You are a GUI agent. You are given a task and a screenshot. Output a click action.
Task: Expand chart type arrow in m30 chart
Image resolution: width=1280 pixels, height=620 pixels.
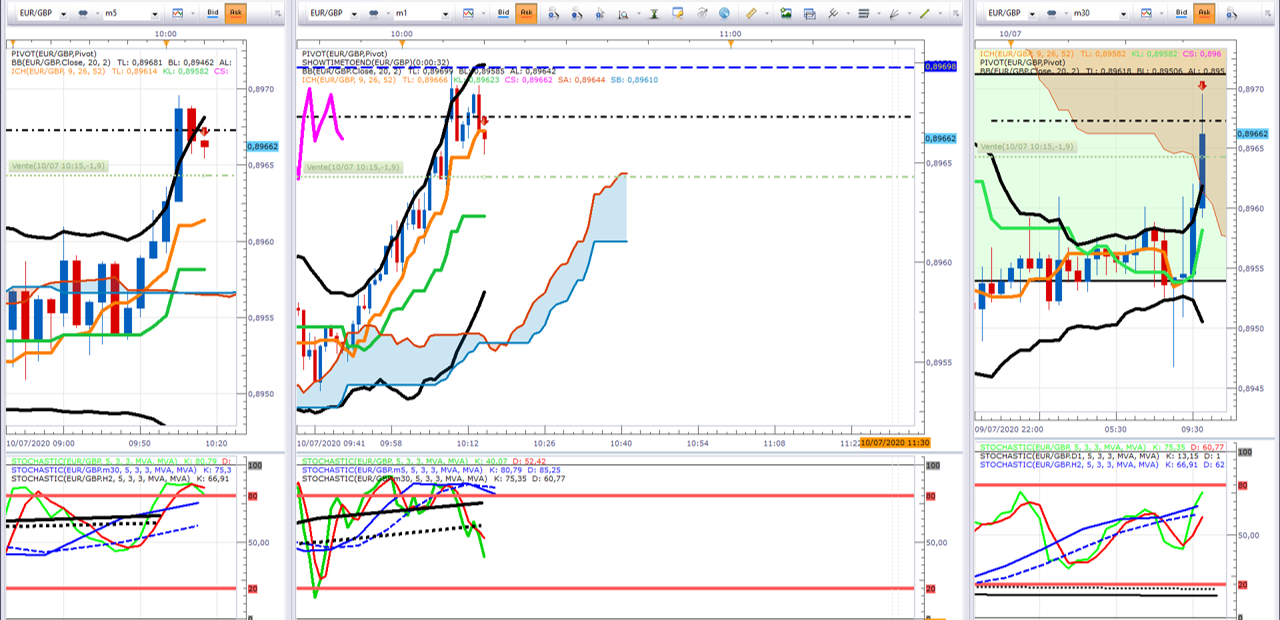point(1161,14)
